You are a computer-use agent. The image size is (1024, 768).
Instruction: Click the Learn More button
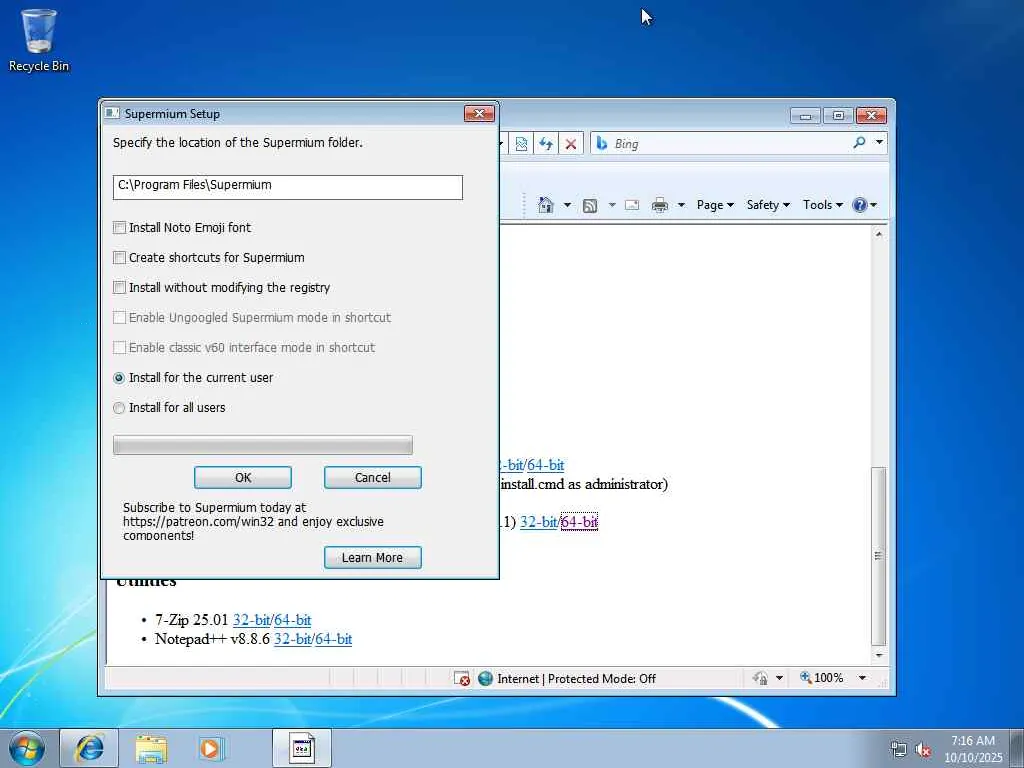(x=373, y=558)
